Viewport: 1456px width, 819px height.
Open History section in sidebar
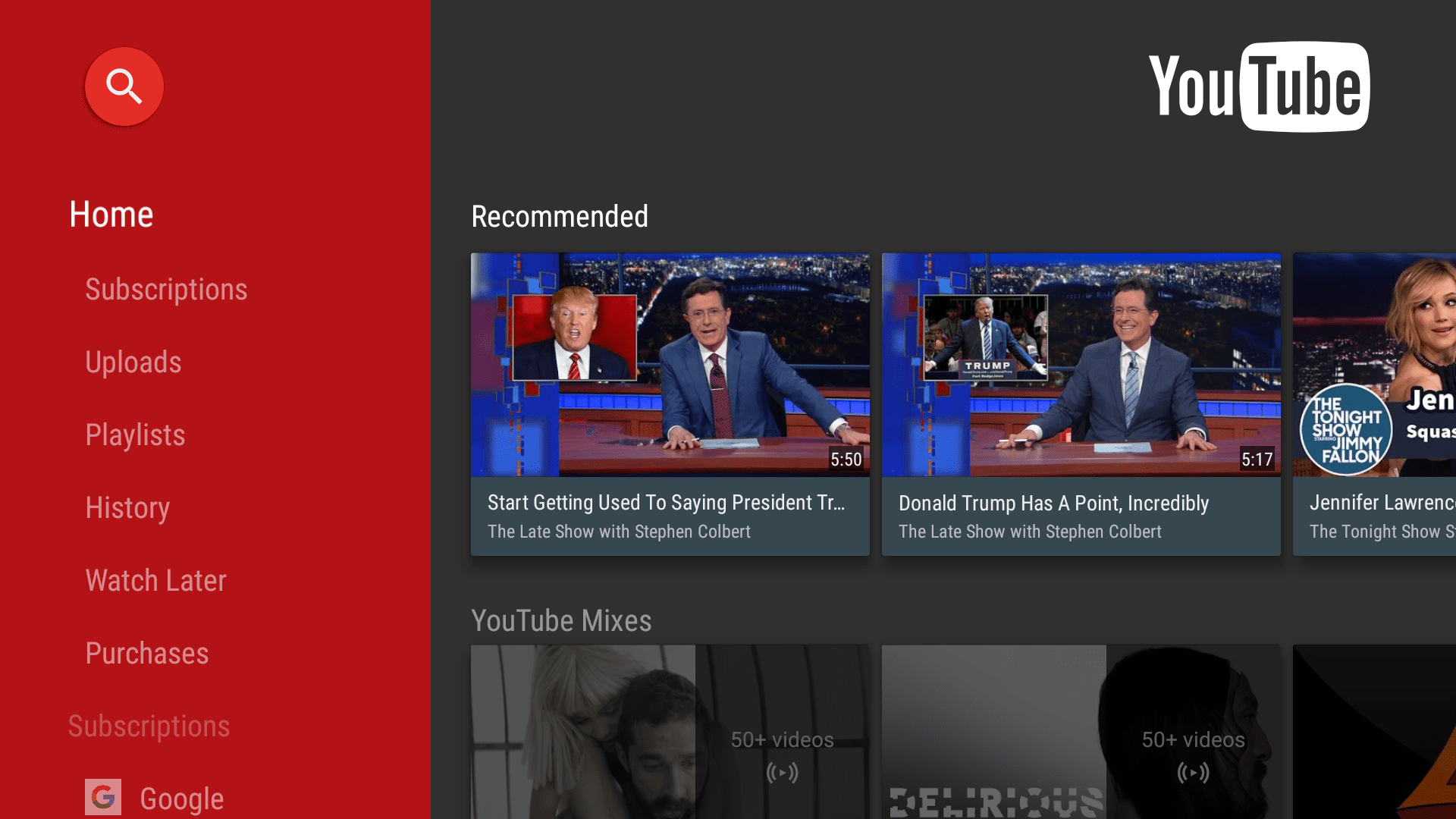point(125,508)
